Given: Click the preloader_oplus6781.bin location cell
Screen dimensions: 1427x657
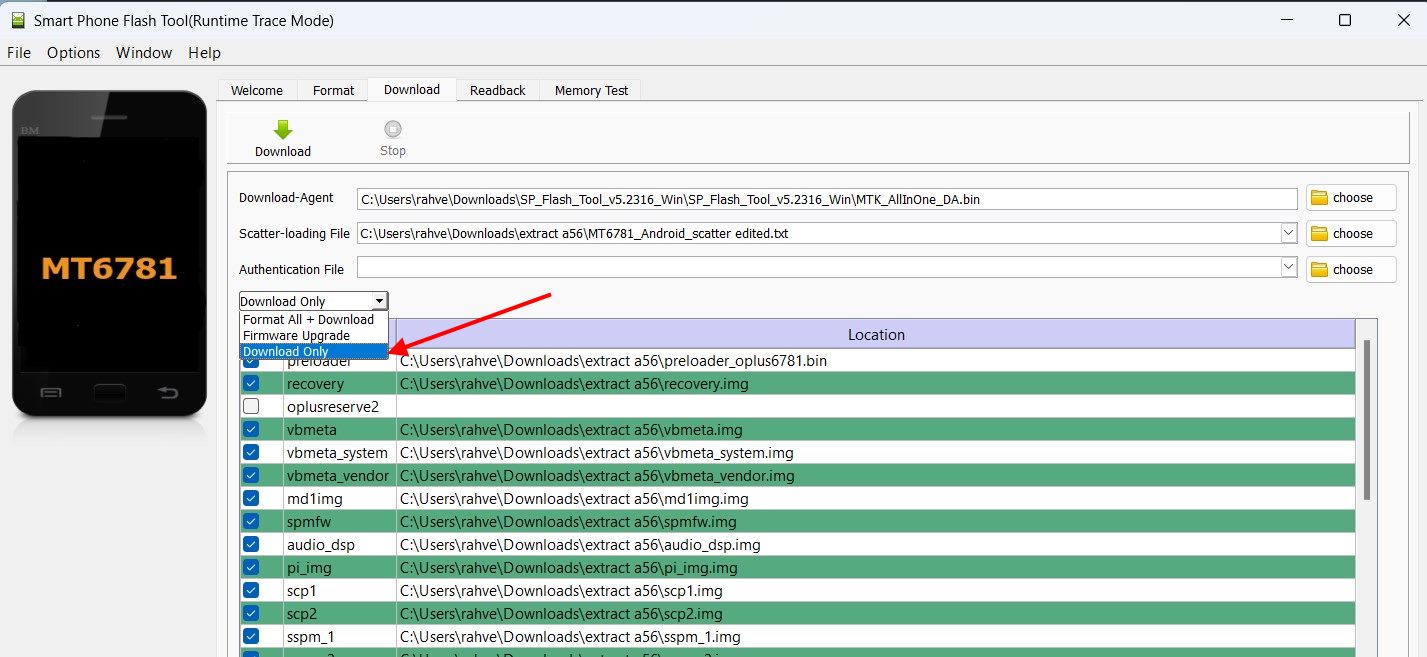Looking at the screenshot, I should (876, 360).
